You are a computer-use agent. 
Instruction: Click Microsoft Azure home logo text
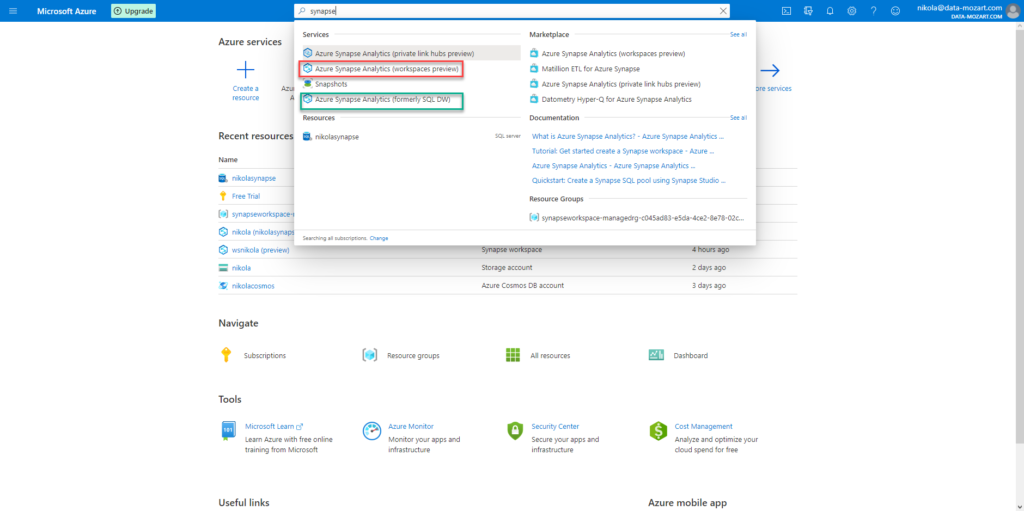[x=67, y=11]
